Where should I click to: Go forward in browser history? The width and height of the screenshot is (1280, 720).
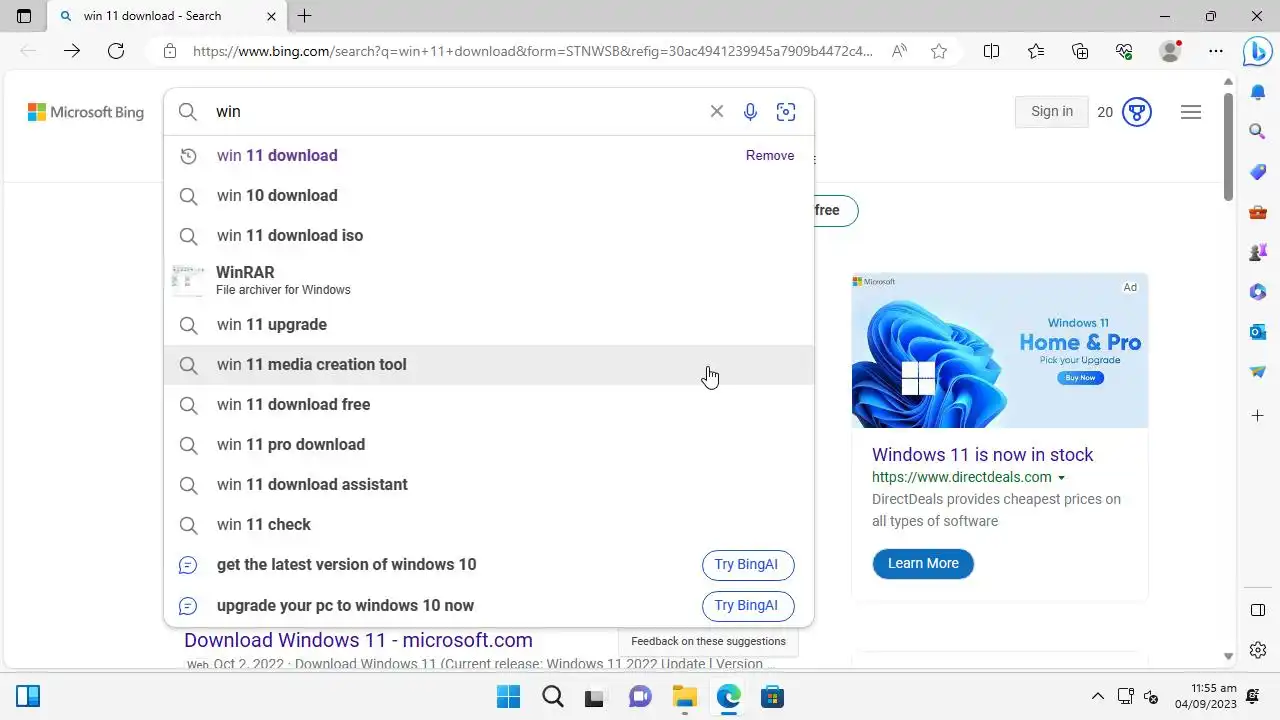[x=72, y=51]
